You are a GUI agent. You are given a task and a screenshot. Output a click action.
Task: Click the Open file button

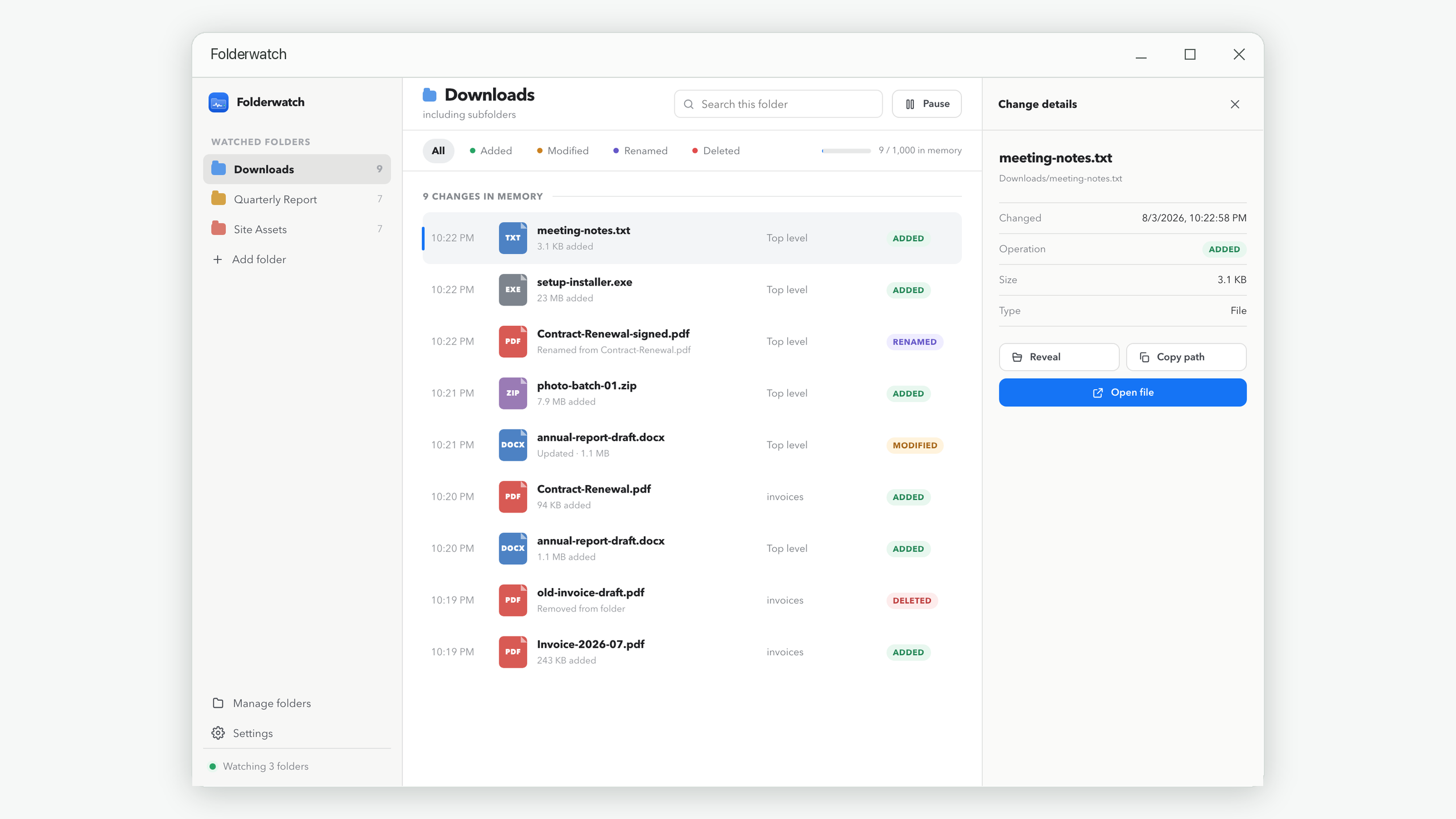(1123, 392)
